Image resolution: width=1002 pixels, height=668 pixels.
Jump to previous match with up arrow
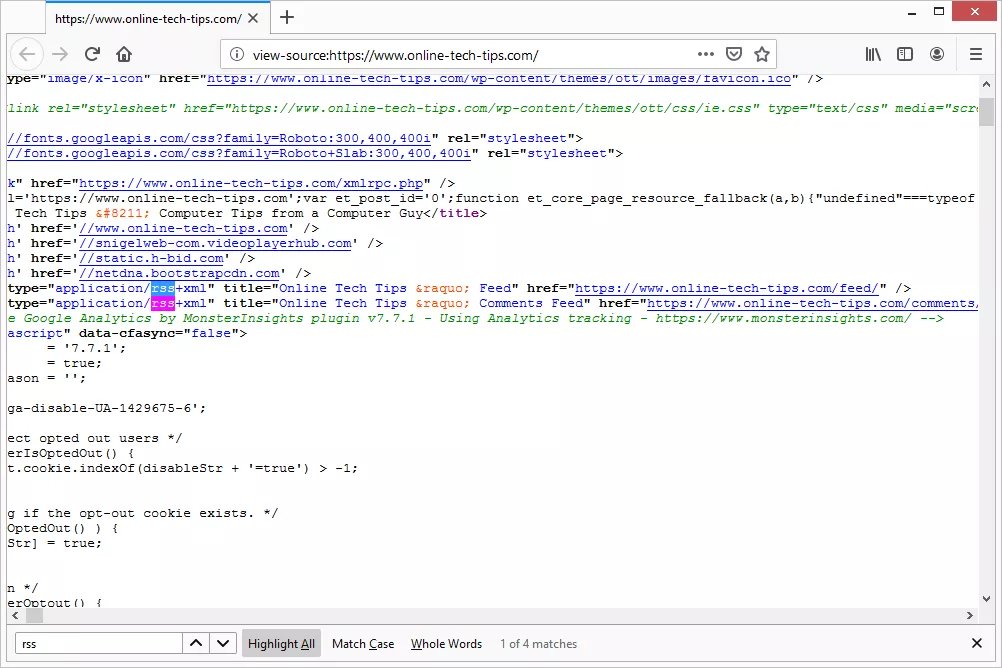point(196,643)
